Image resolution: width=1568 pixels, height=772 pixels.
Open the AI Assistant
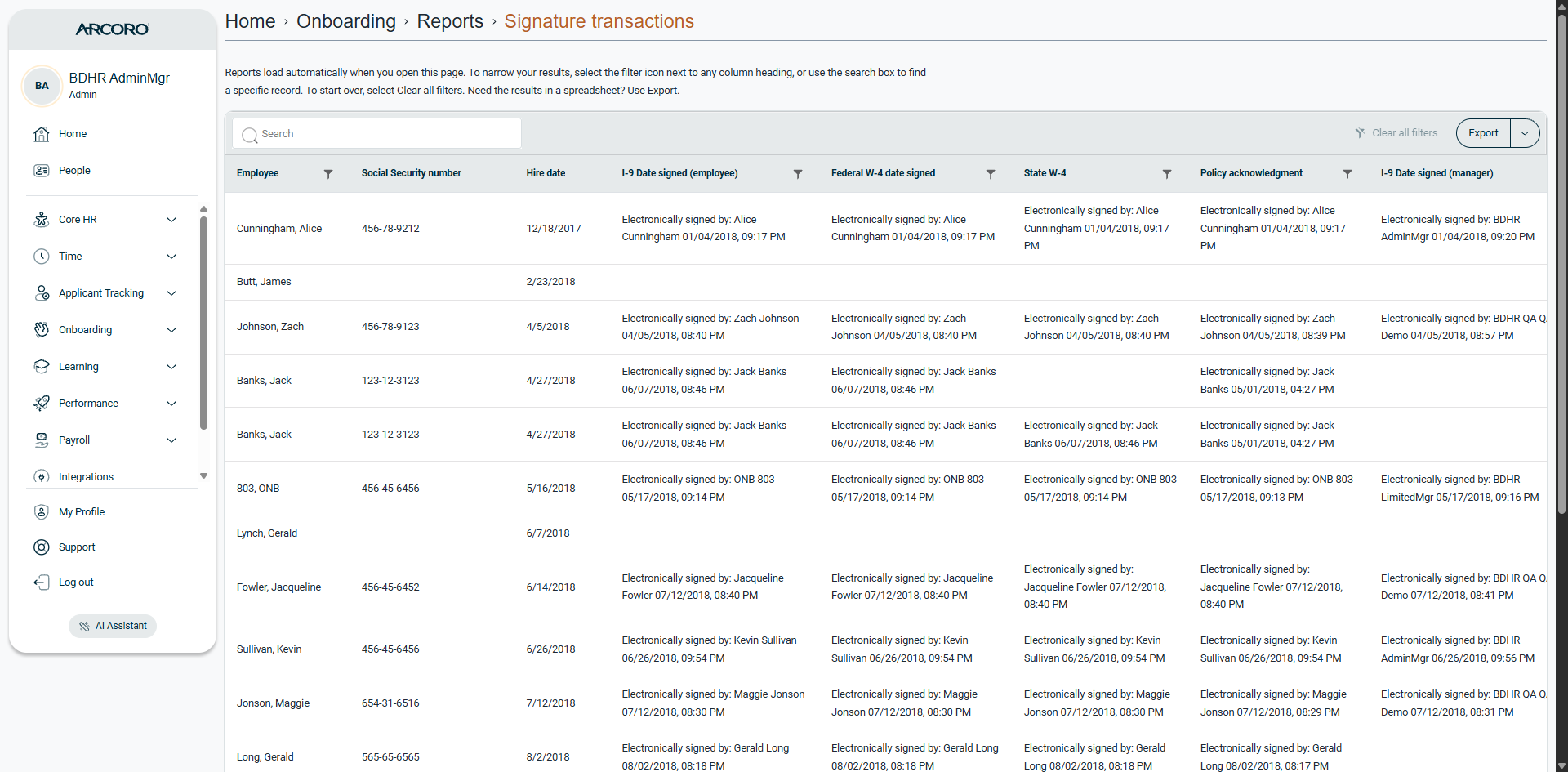point(113,626)
